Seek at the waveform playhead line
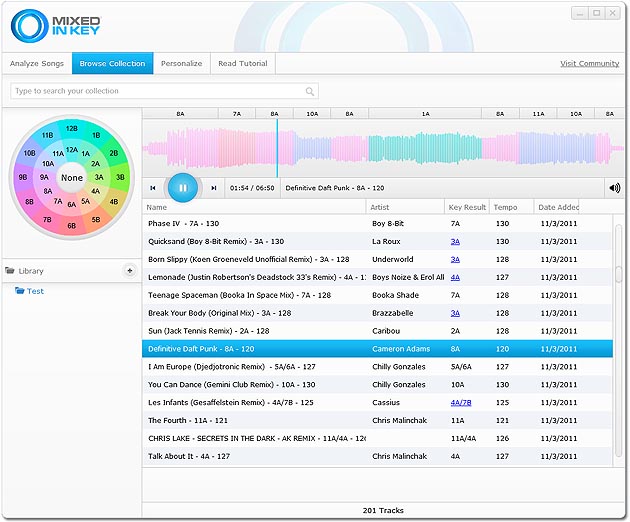630x522 pixels. 277,148
